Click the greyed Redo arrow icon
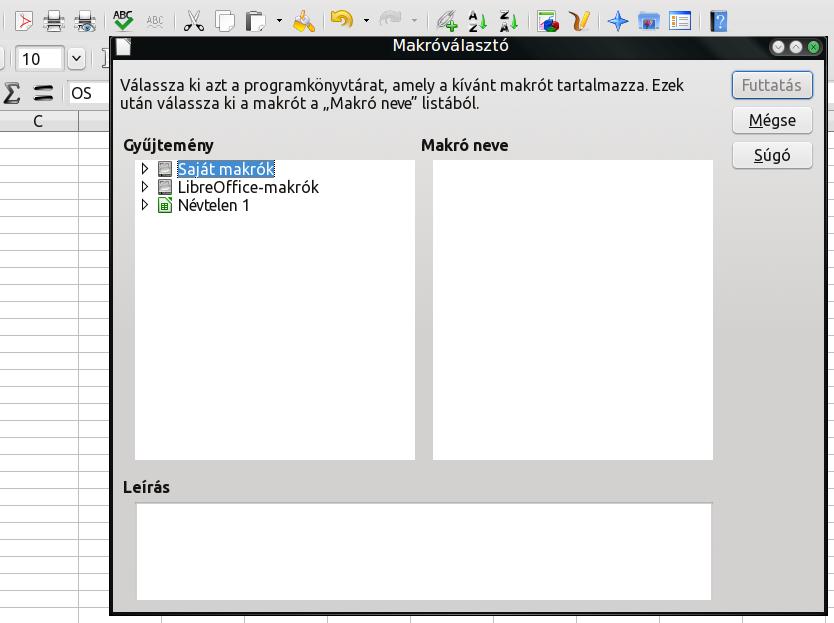 coord(390,21)
